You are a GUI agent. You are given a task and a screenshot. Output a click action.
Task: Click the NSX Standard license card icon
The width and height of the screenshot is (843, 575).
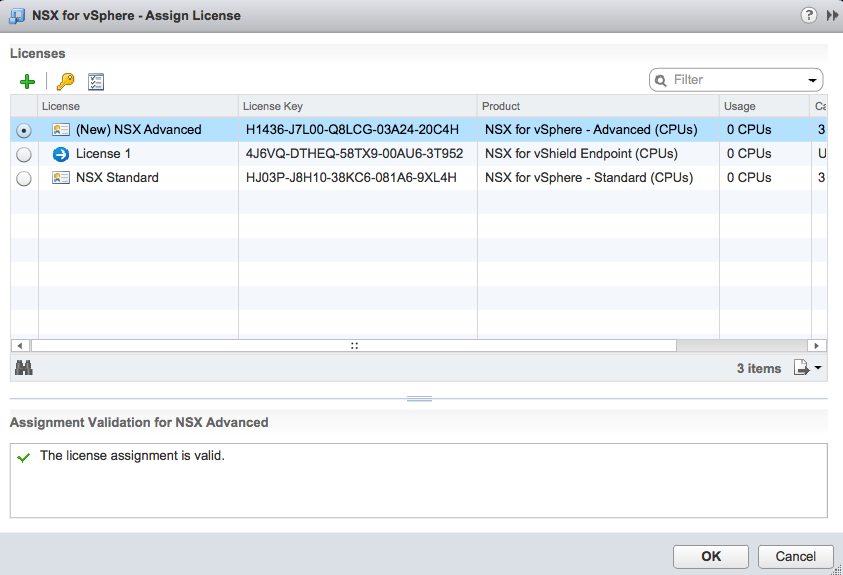click(x=61, y=178)
